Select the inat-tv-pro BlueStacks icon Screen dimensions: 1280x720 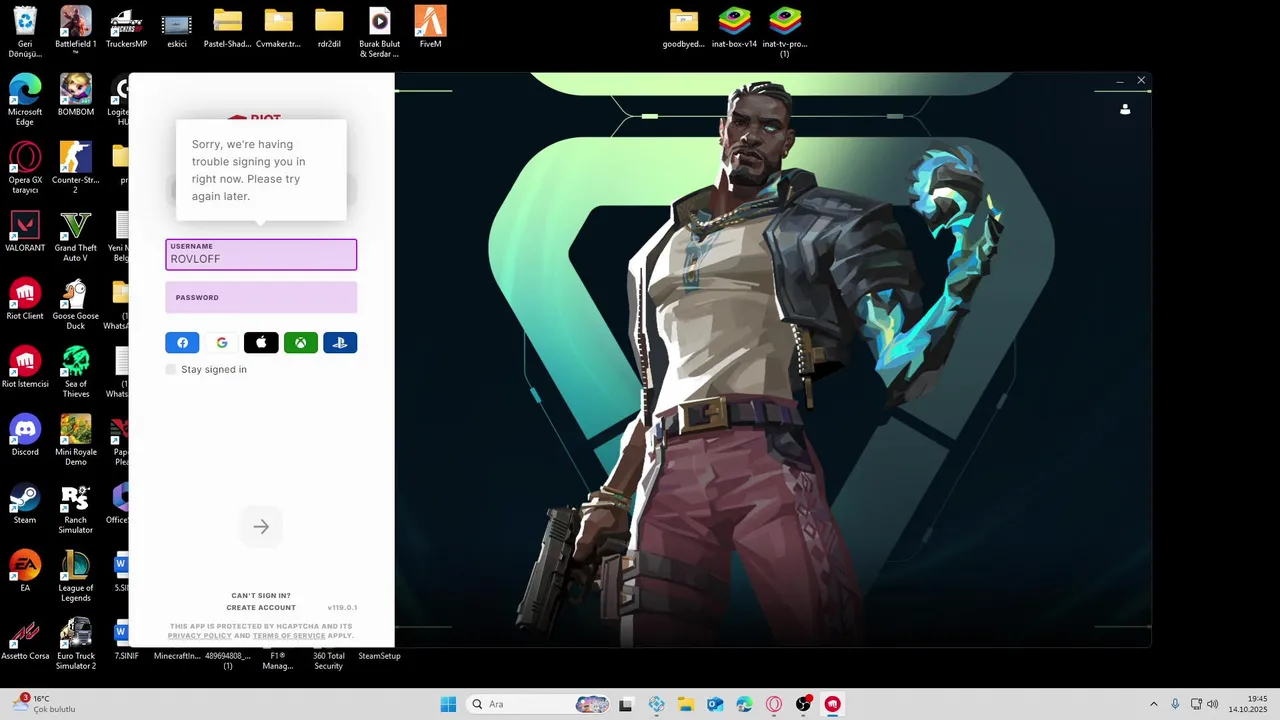785,33
